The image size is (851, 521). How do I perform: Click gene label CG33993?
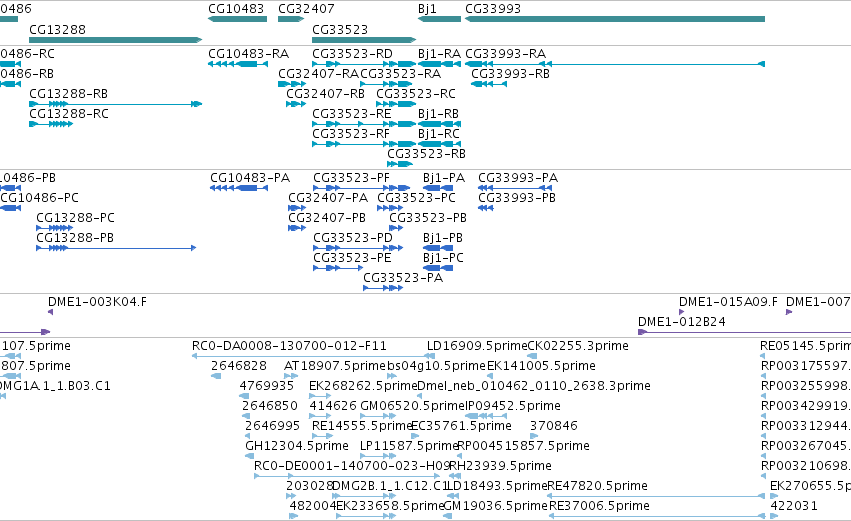click(493, 9)
